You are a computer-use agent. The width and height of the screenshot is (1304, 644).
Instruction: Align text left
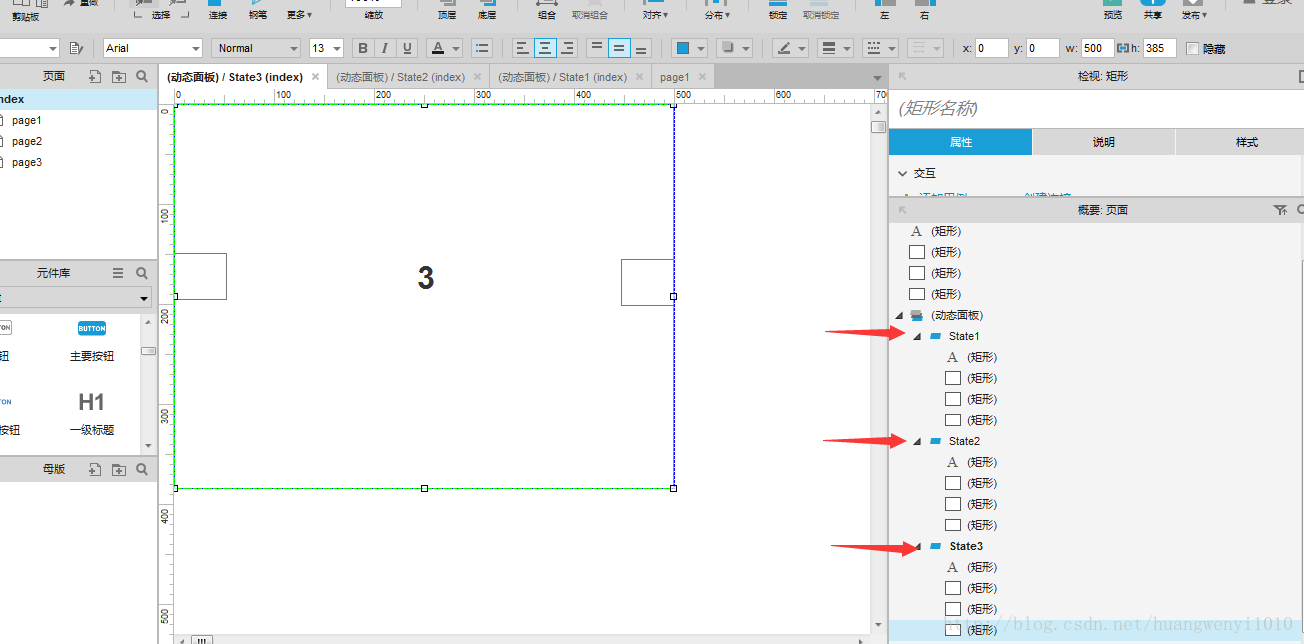[523, 48]
